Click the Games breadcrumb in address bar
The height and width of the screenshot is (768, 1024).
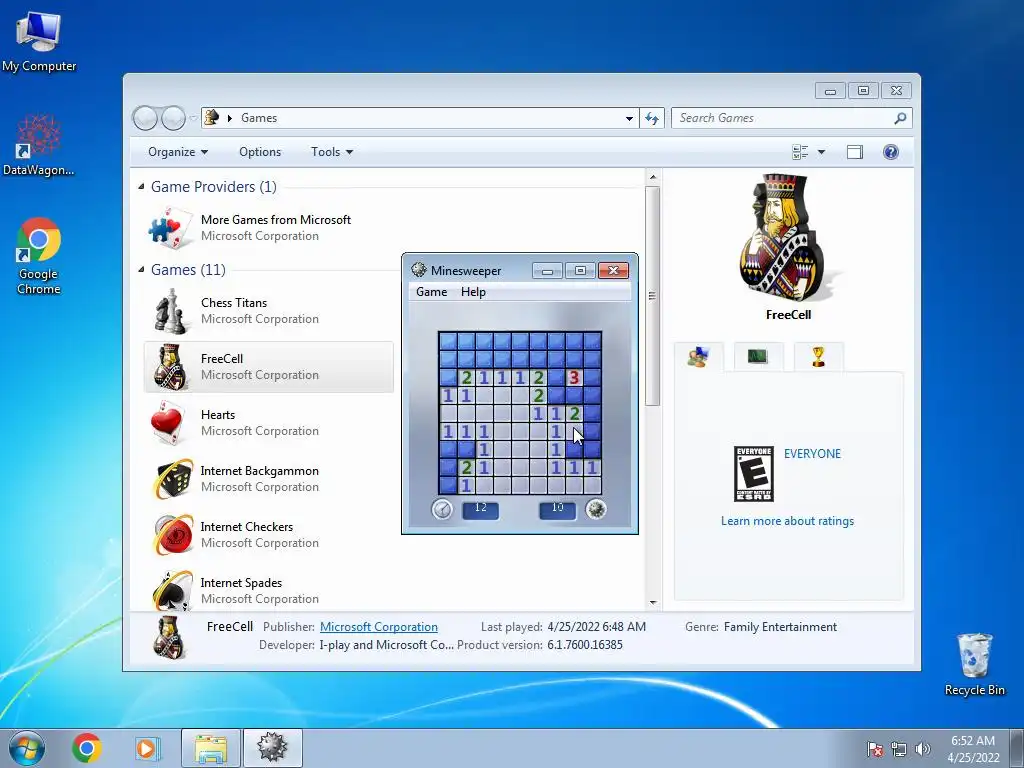(259, 118)
